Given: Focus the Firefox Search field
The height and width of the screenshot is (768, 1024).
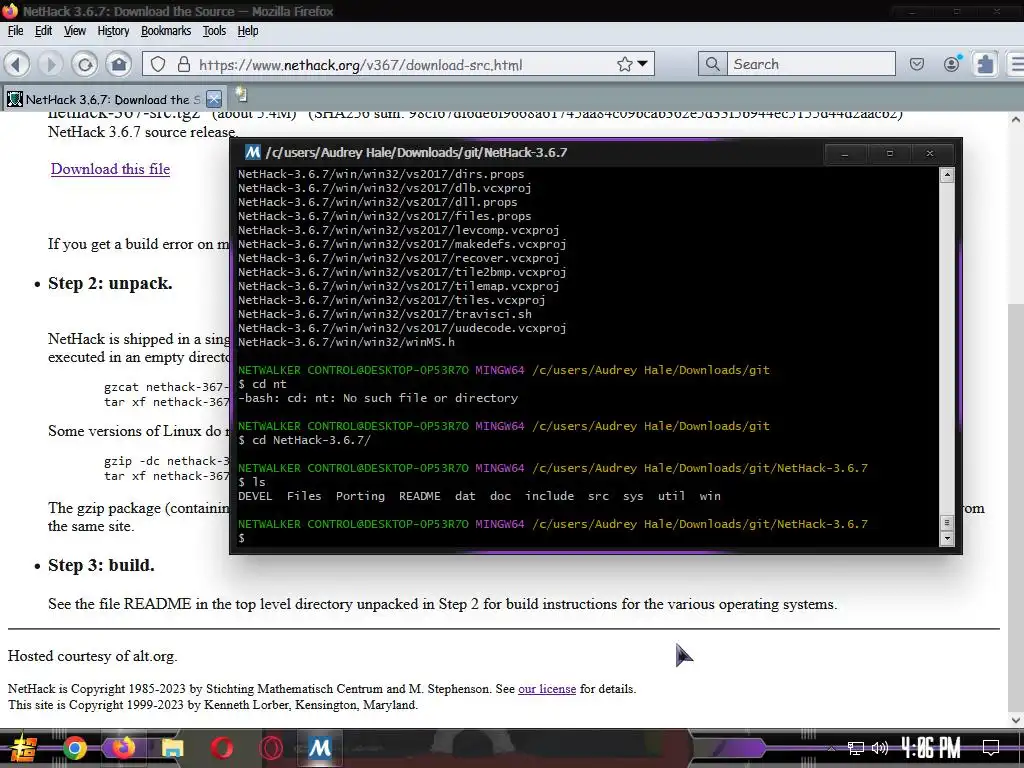Looking at the screenshot, I should [x=811, y=64].
